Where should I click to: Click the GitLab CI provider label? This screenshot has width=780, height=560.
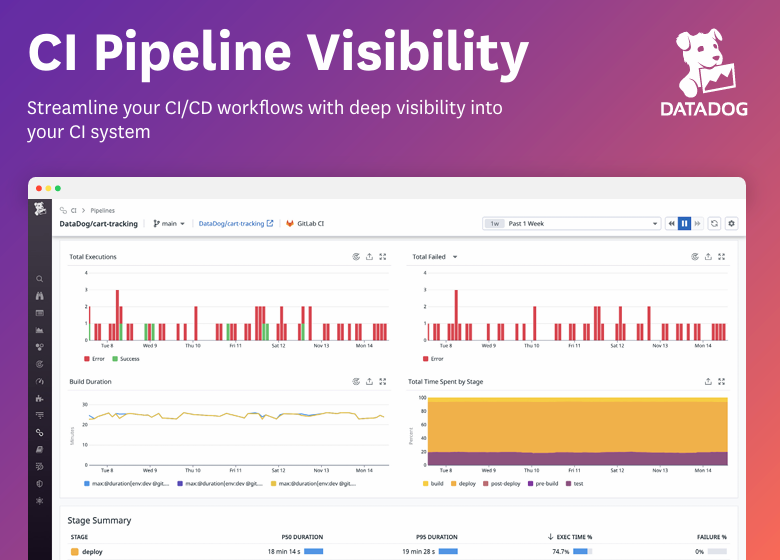(x=310, y=224)
